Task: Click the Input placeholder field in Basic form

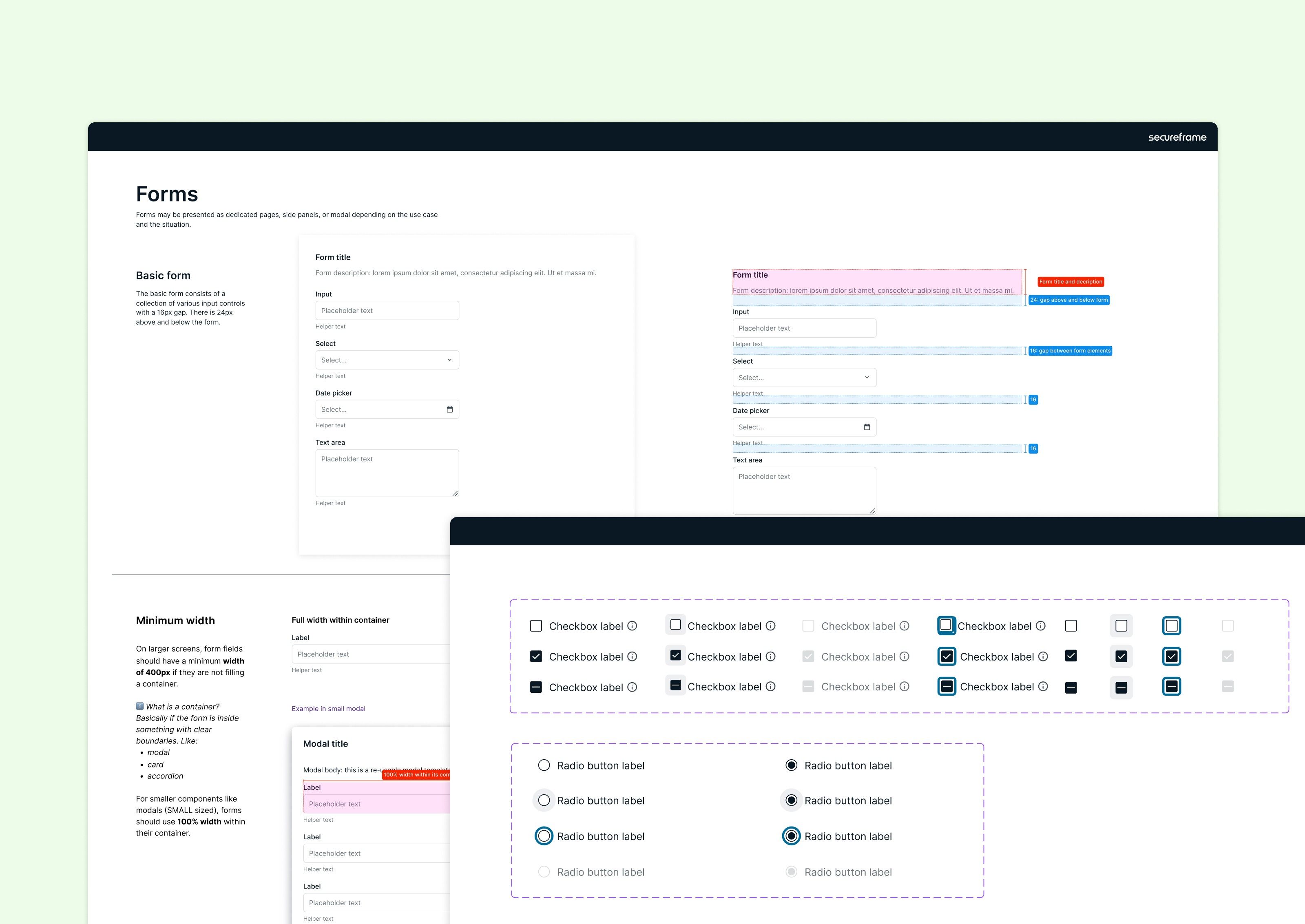Action: pyautogui.click(x=387, y=311)
